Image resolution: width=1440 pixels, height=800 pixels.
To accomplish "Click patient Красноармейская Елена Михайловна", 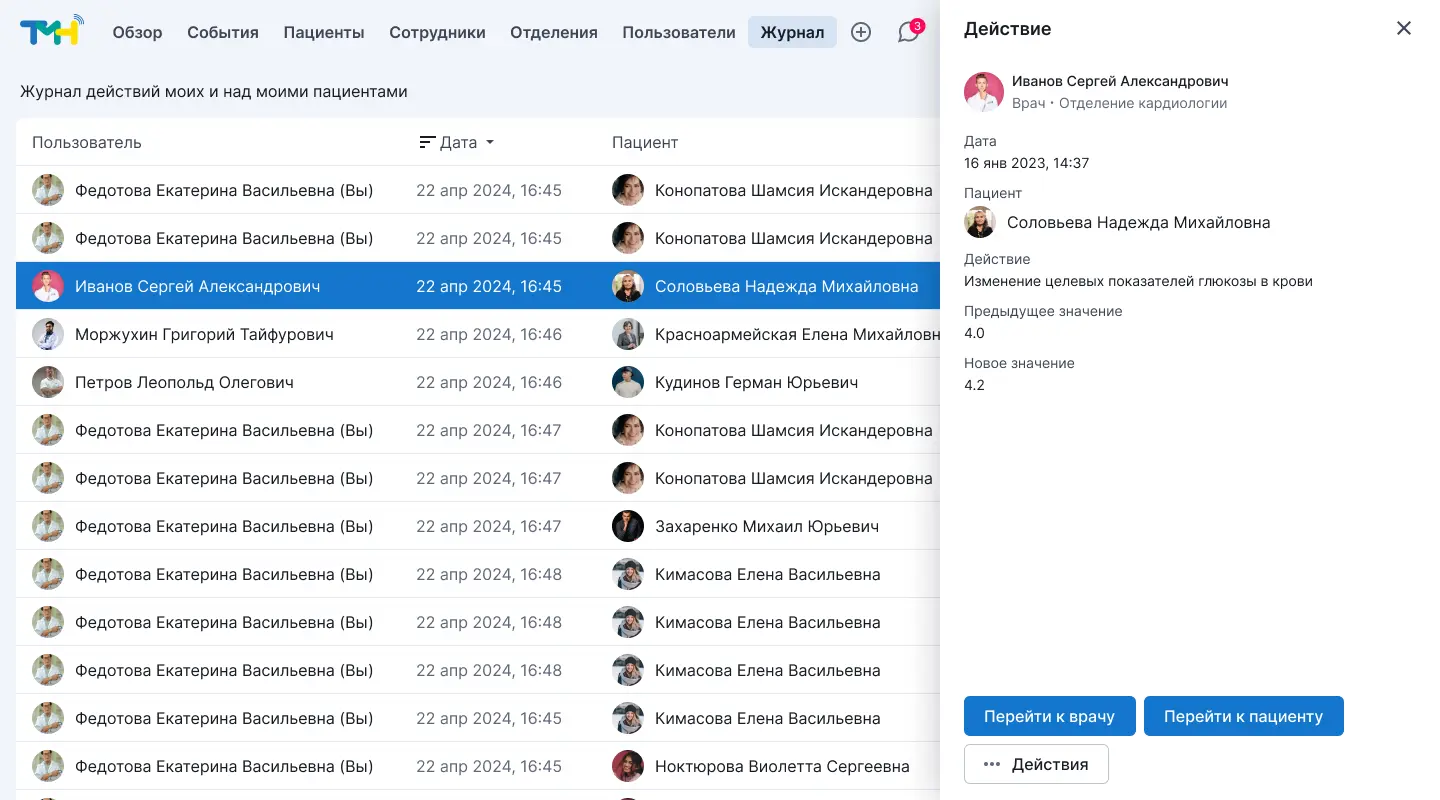I will tap(797, 334).
